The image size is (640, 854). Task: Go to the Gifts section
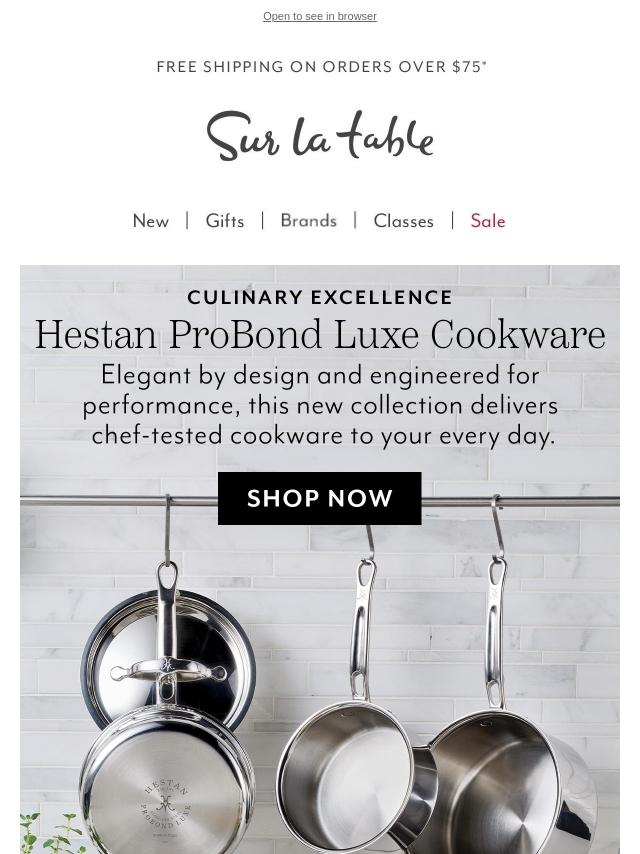pyautogui.click(x=225, y=221)
